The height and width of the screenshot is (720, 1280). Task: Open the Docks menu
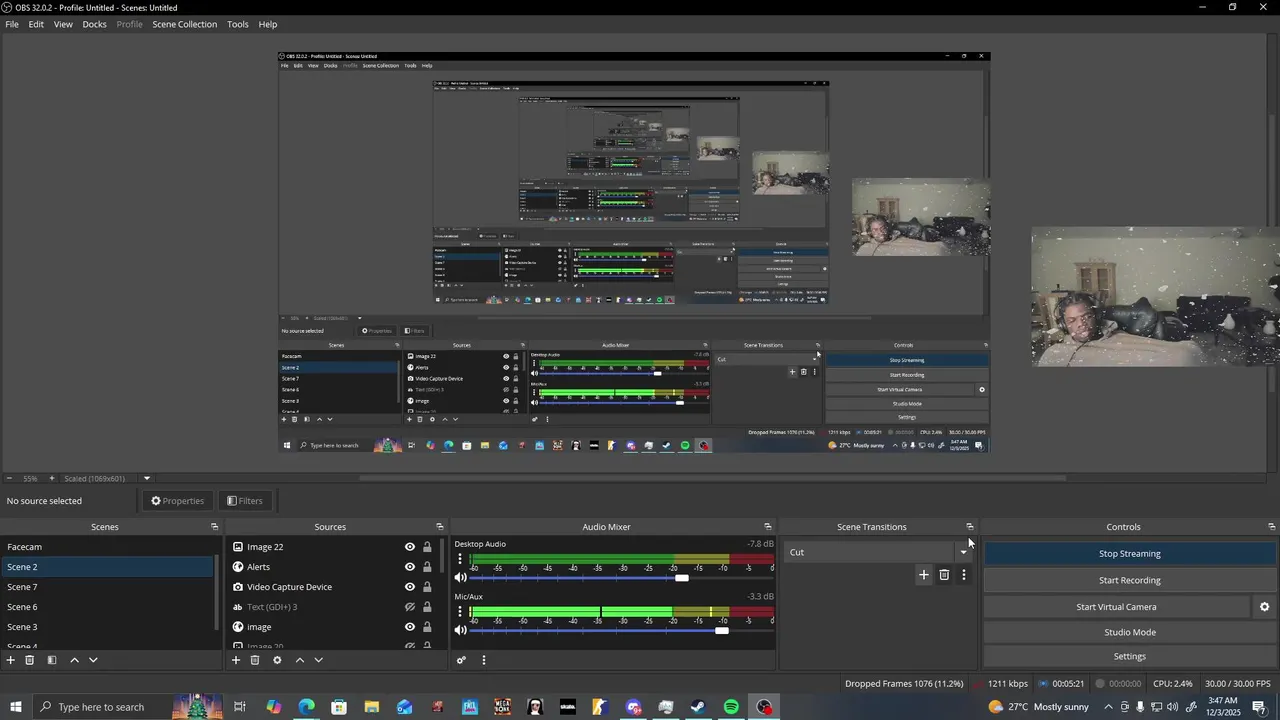pyautogui.click(x=94, y=24)
